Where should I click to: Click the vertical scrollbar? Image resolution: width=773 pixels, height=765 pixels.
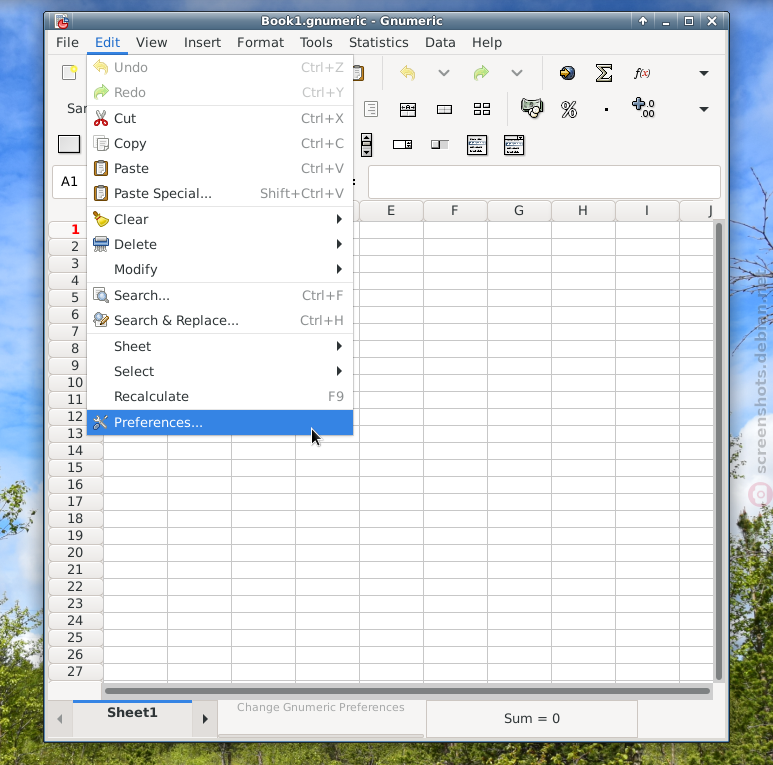[719, 452]
